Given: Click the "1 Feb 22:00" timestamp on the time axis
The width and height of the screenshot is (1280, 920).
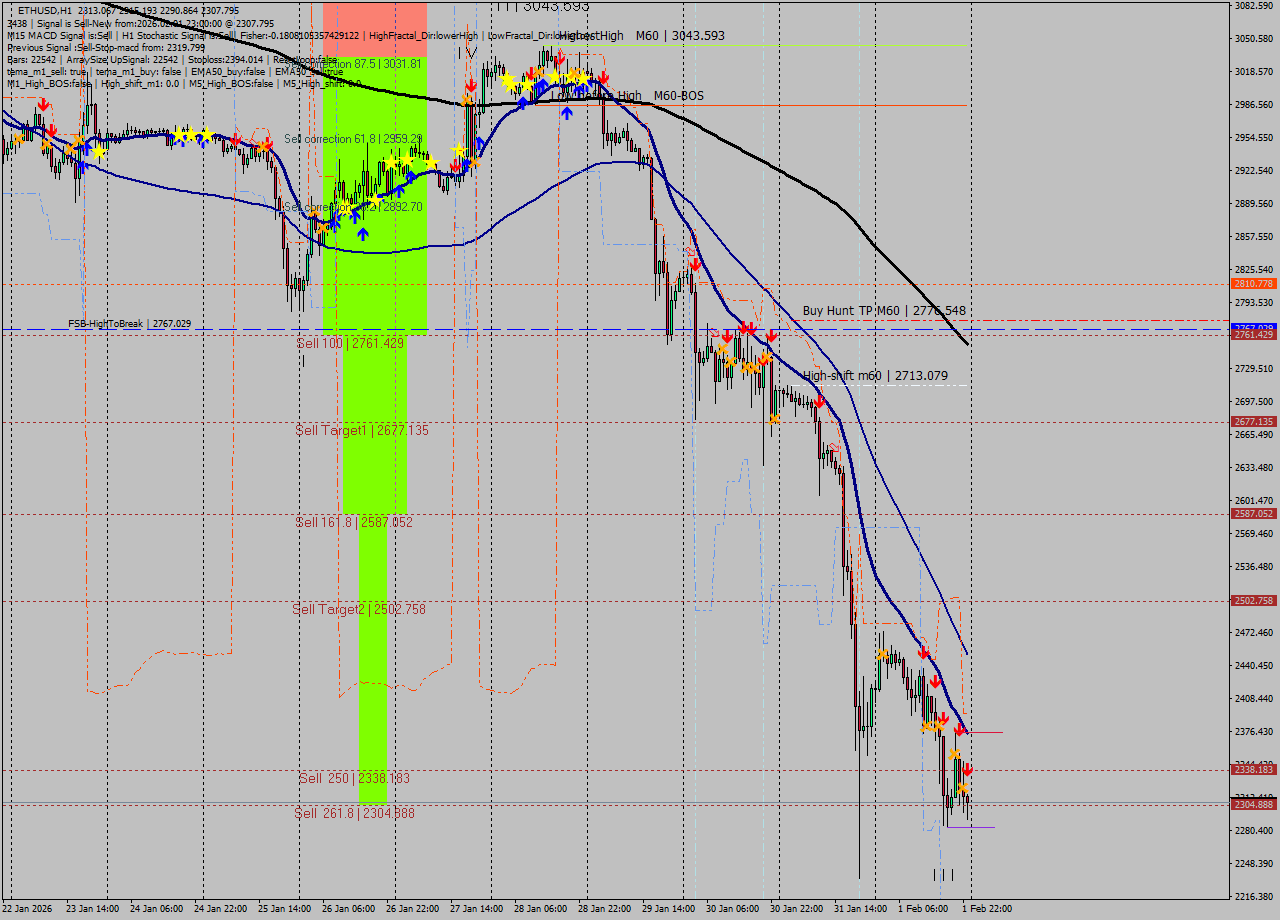Looking at the screenshot, I should pyautogui.click(x=988, y=910).
